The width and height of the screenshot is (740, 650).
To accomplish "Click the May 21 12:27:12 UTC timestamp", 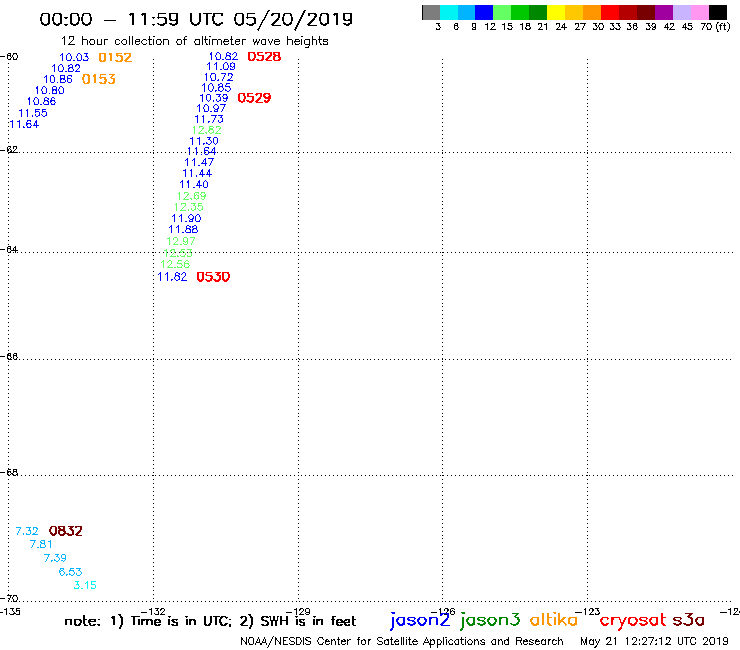I will click(x=654, y=642).
